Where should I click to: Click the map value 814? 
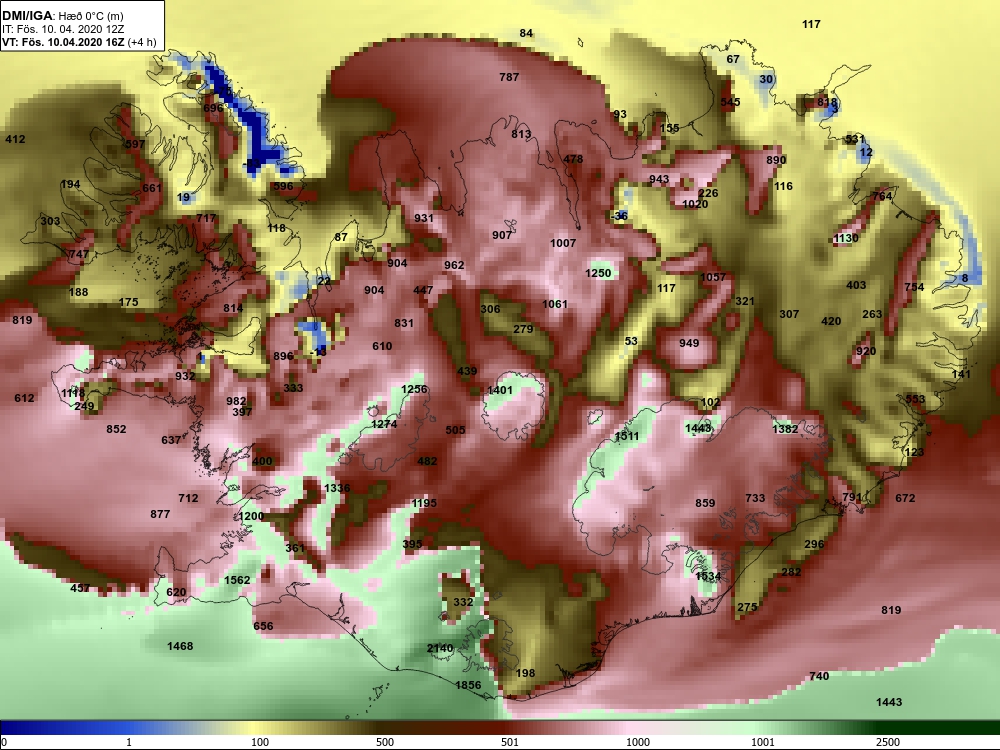point(233,308)
